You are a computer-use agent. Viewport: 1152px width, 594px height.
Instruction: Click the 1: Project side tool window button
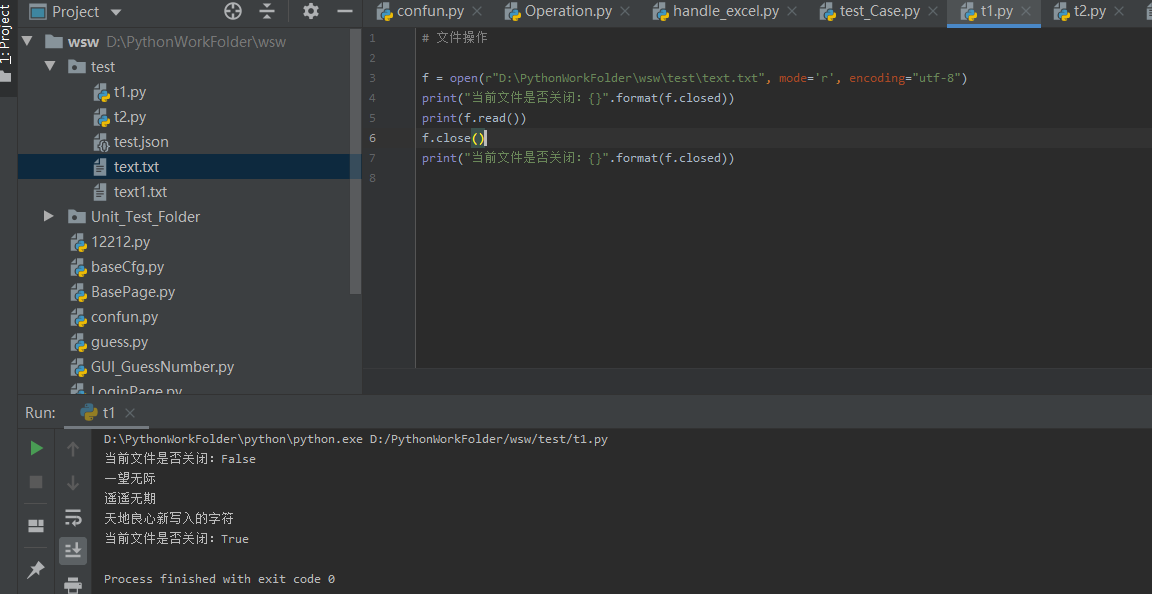(x=7, y=44)
